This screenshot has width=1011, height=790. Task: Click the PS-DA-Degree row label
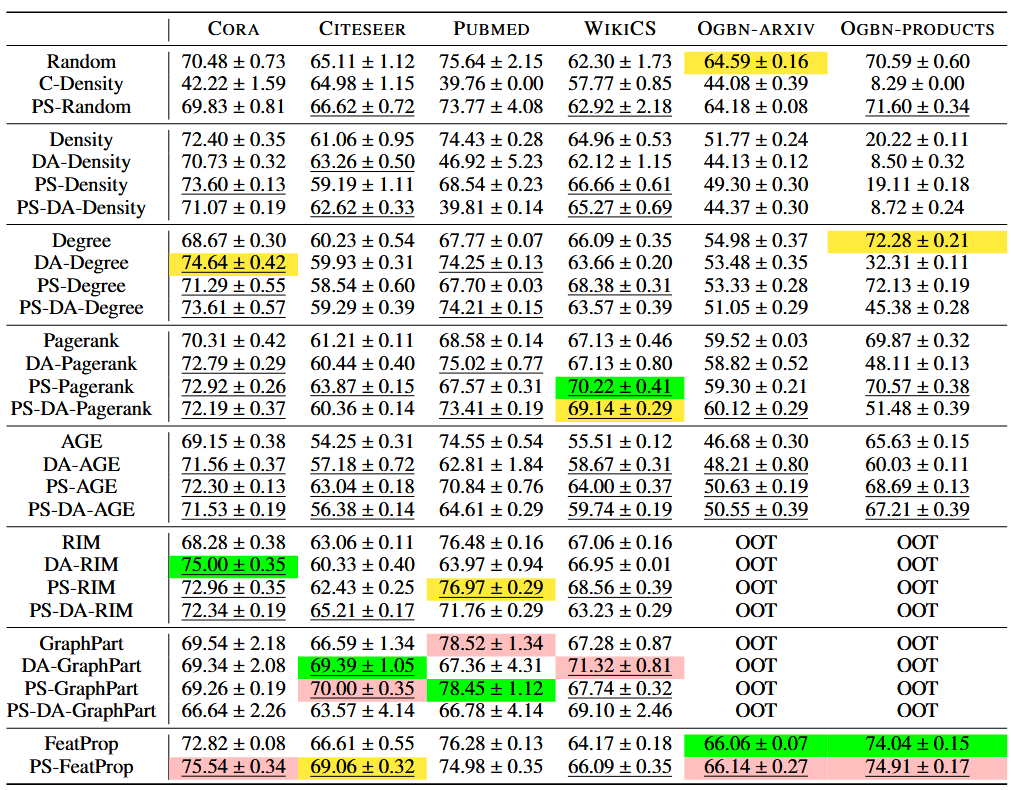(81, 308)
